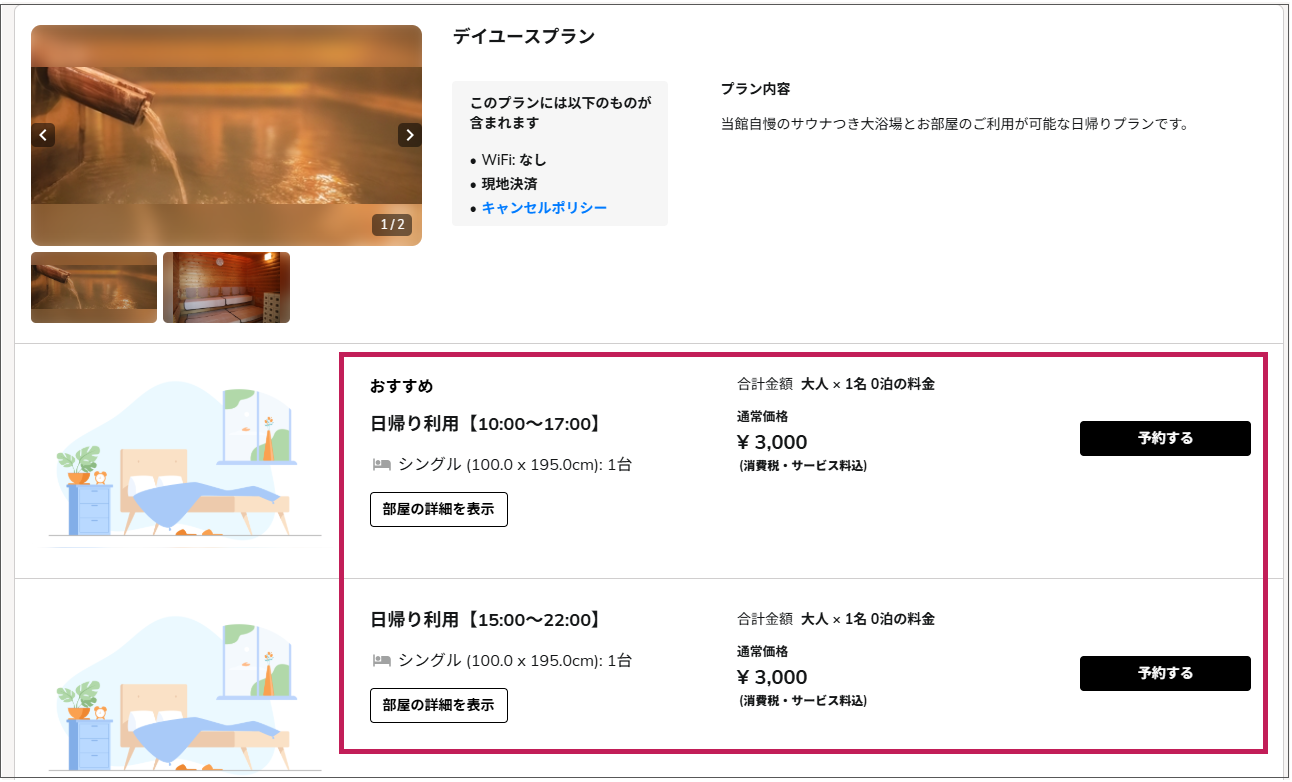The width and height of the screenshot is (1292, 782).
Task: Click the bed icon for the 15:00〜22:00 room
Action: pyautogui.click(x=381, y=661)
